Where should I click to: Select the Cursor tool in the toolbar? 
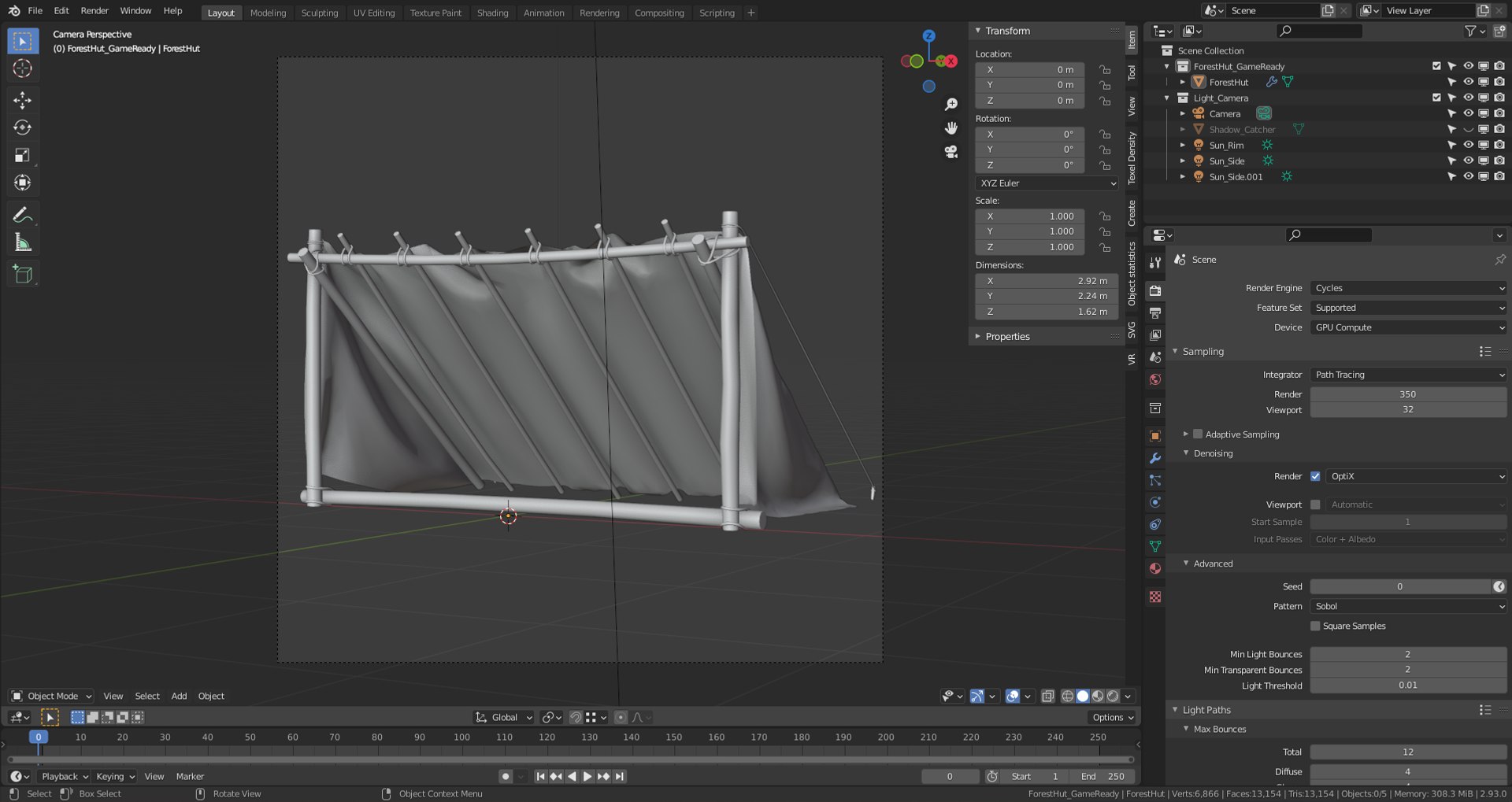tap(23, 68)
